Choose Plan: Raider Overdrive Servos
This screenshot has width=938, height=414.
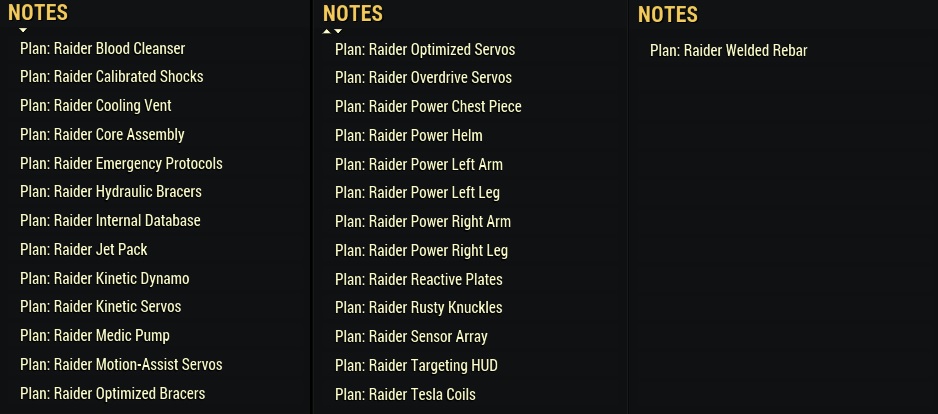pyautogui.click(x=423, y=77)
